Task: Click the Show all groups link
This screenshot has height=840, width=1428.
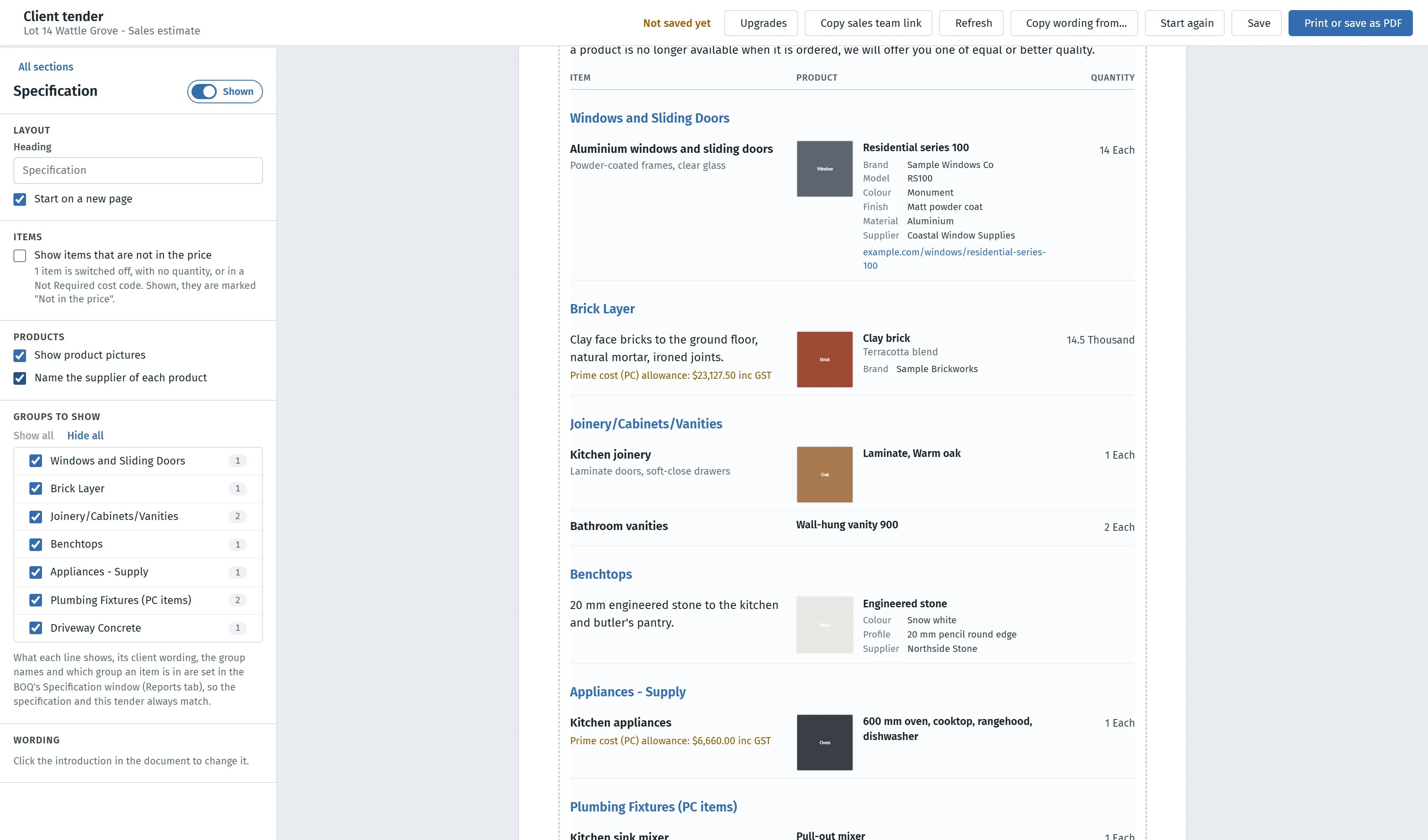Action: pyautogui.click(x=34, y=435)
